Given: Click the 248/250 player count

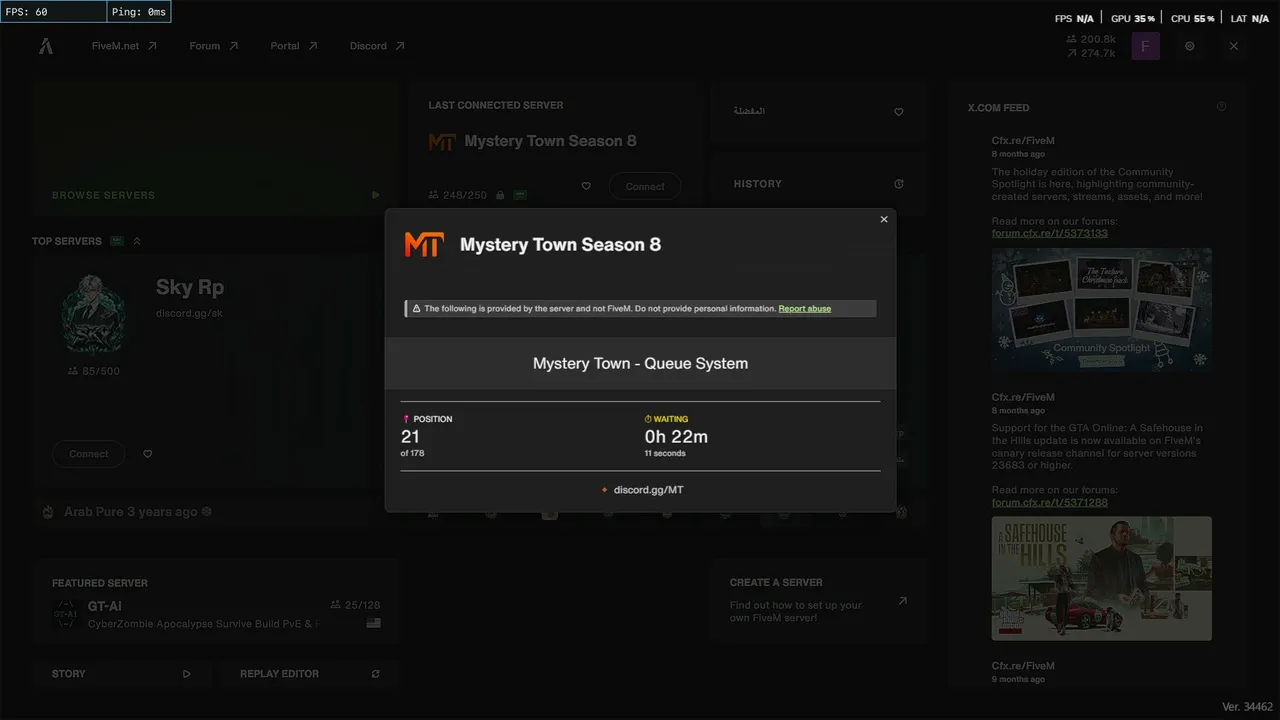Looking at the screenshot, I should click(457, 195).
